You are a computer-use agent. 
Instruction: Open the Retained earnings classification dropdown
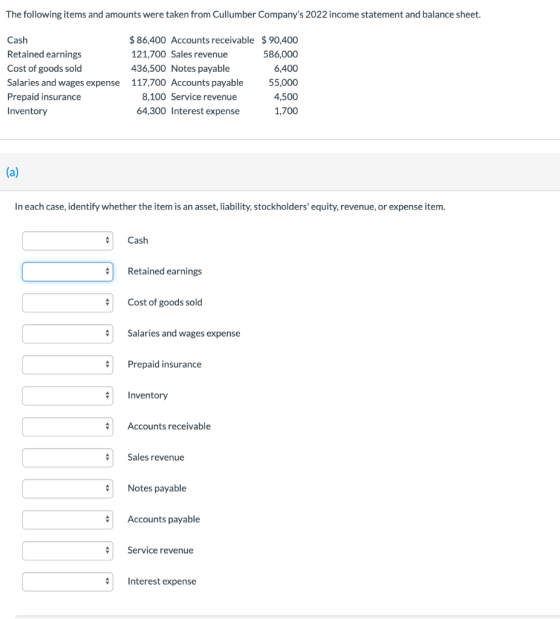pos(67,272)
